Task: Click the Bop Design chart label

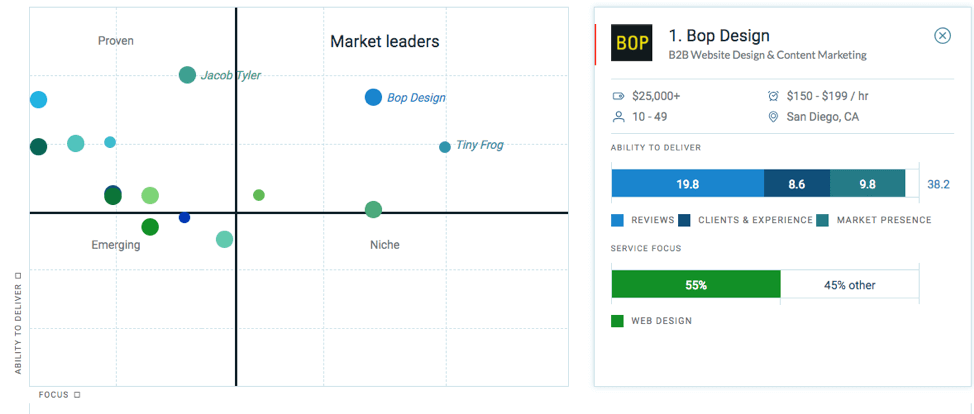Action: [x=416, y=98]
